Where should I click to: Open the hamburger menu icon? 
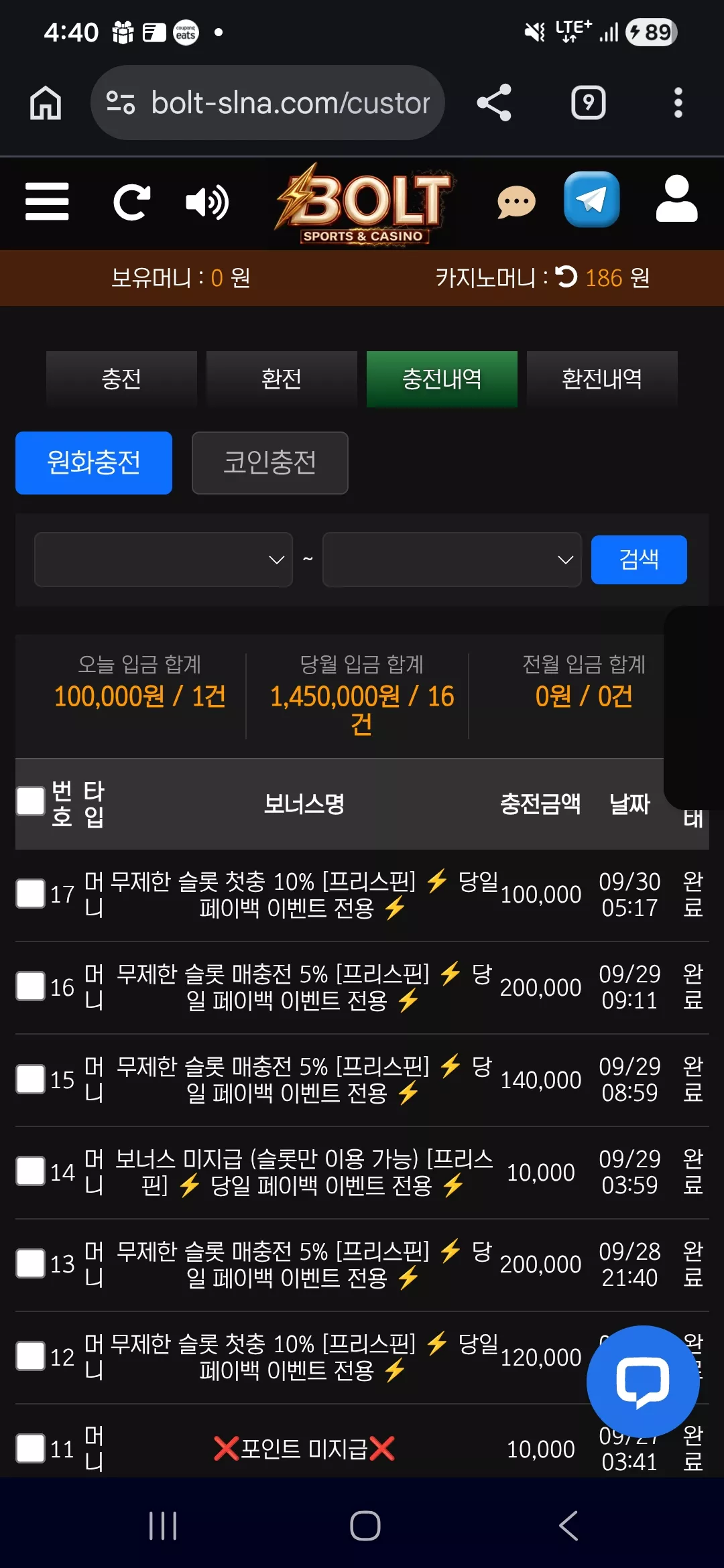point(47,202)
